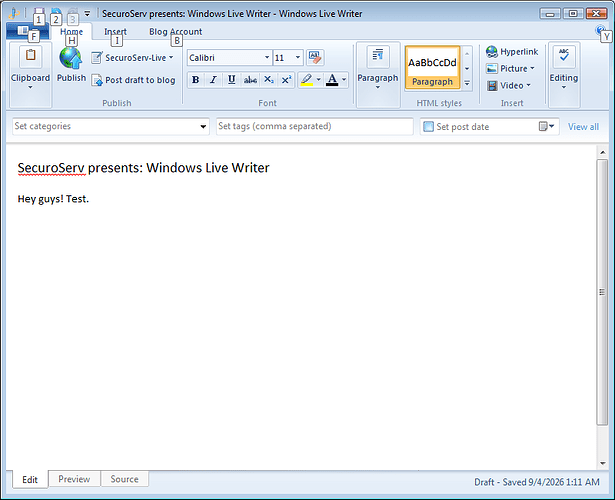Click the Save quick access icon
The height and width of the screenshot is (500, 615).
tap(38, 13)
